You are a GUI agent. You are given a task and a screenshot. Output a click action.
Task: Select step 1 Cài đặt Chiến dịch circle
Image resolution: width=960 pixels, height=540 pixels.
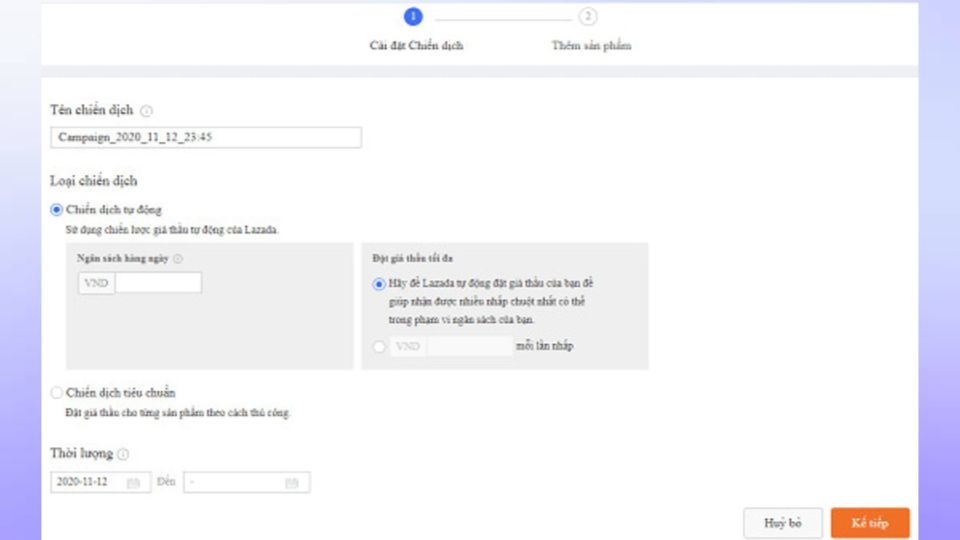pos(413,17)
